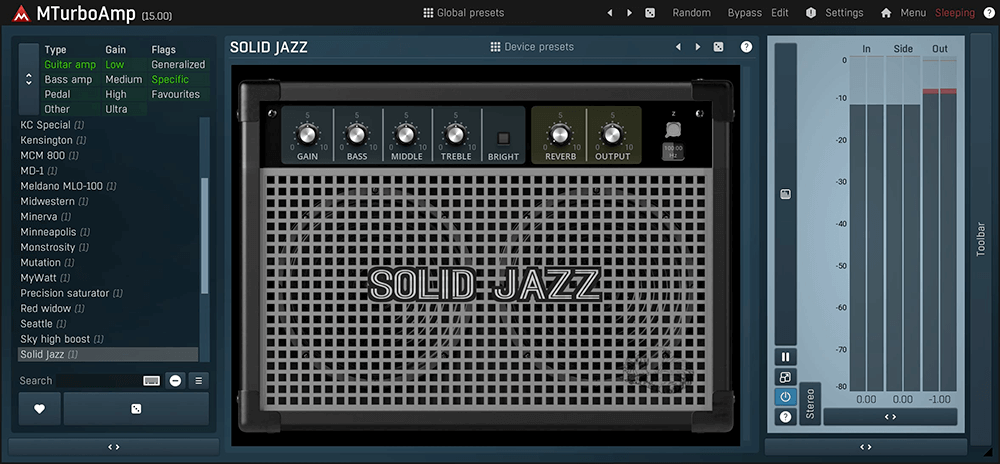The width and height of the screenshot is (1000, 464).
Task: Click keyboard icon beside Search field
Action: [x=152, y=381]
